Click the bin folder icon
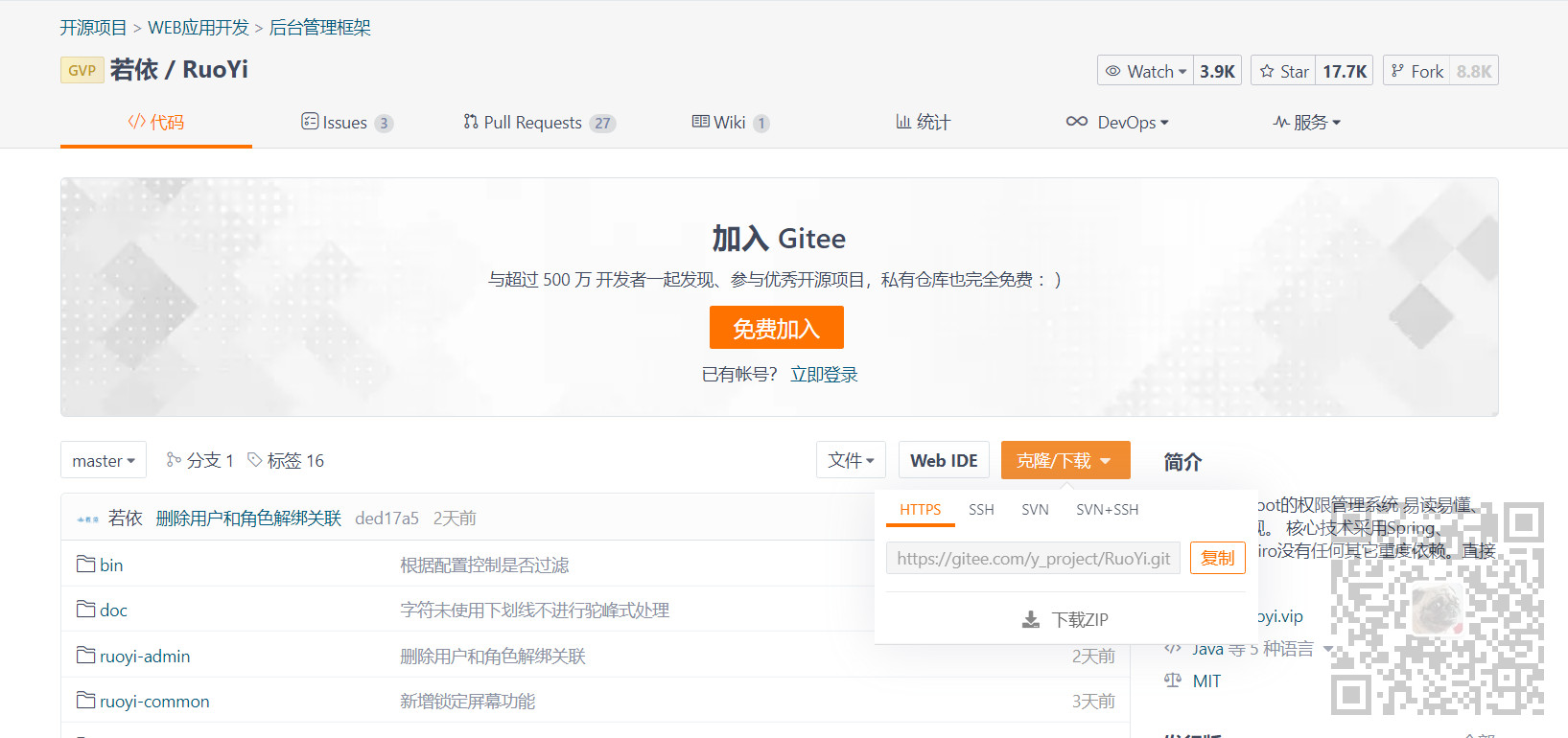 point(85,564)
